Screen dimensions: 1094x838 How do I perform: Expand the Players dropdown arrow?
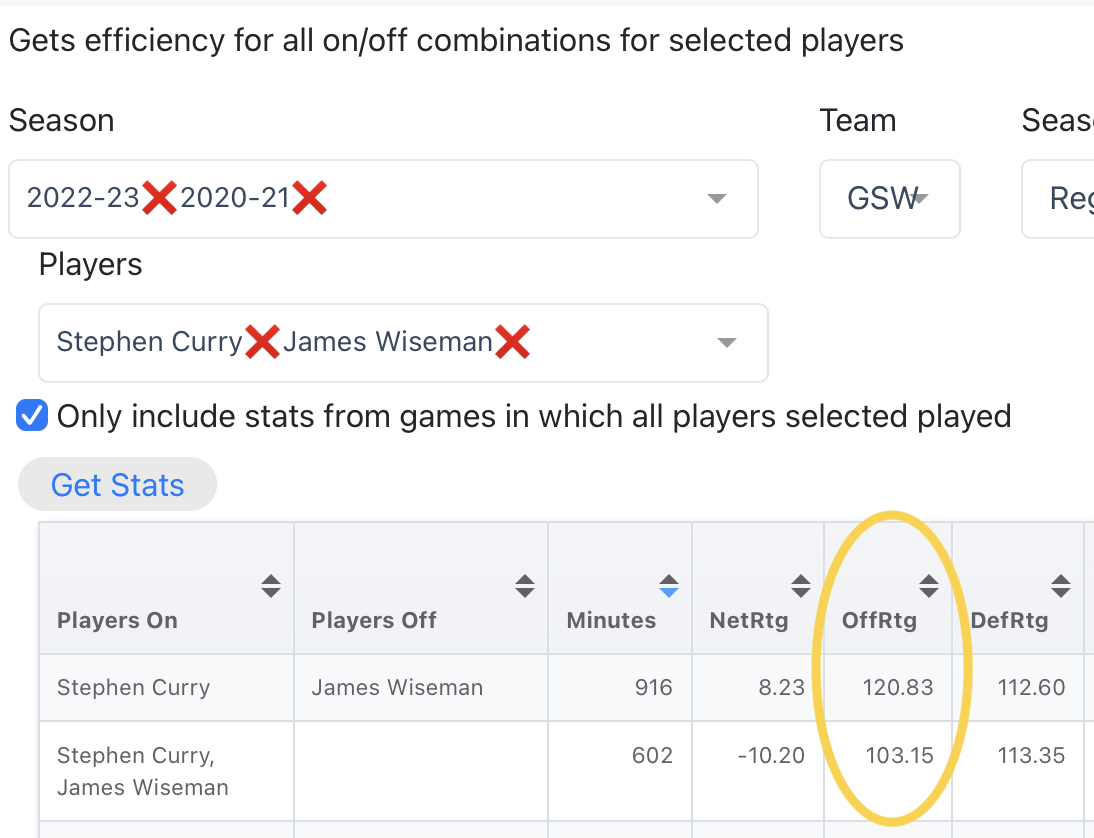click(727, 343)
